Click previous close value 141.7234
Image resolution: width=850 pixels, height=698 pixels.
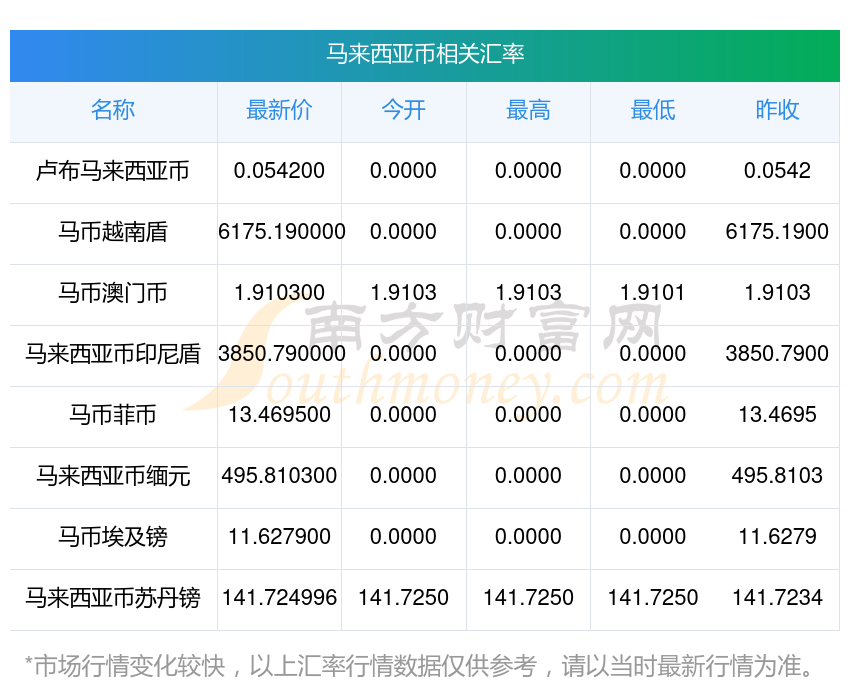(777, 598)
